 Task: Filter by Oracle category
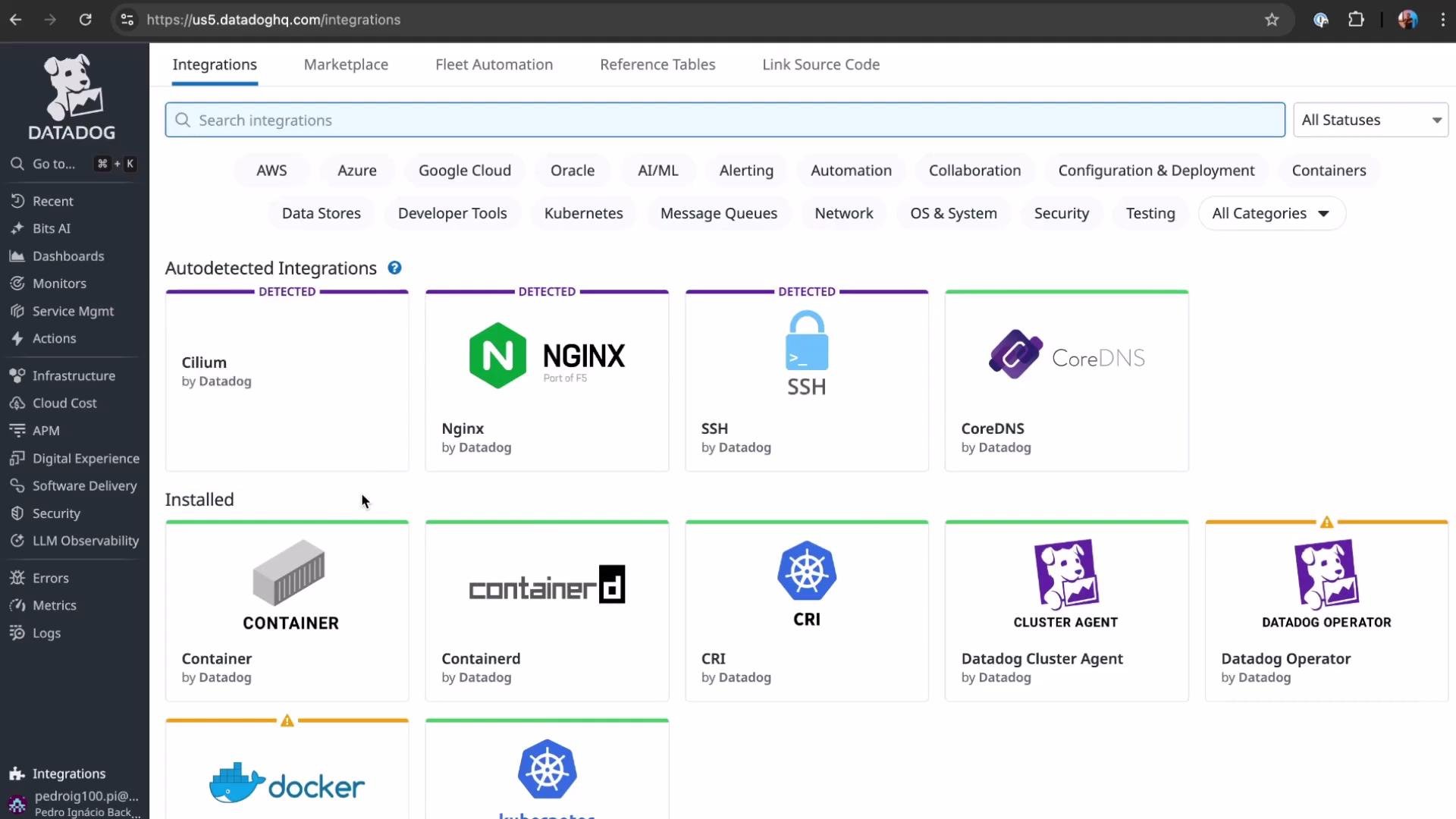point(573,171)
